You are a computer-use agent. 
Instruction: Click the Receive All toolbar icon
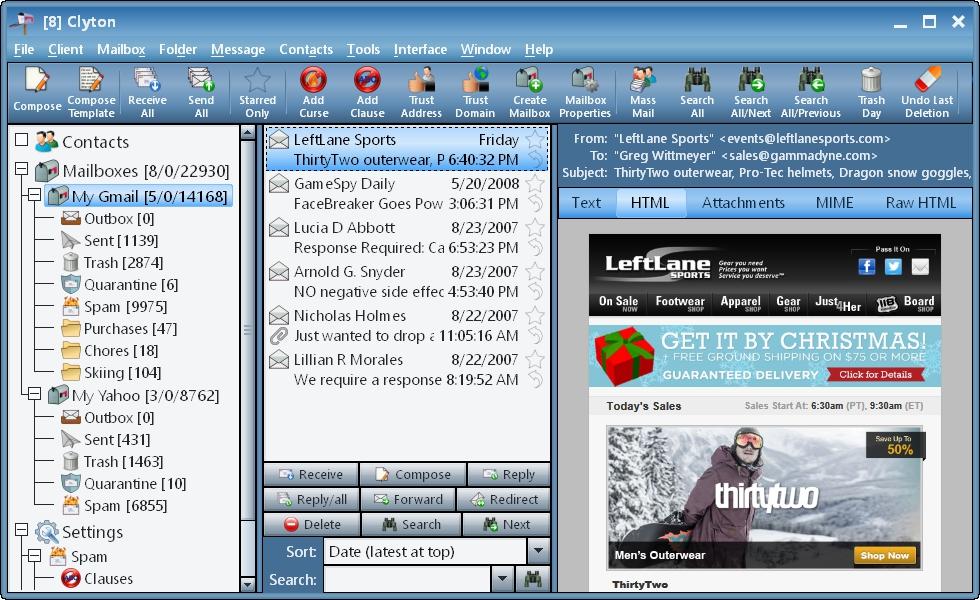click(x=147, y=80)
